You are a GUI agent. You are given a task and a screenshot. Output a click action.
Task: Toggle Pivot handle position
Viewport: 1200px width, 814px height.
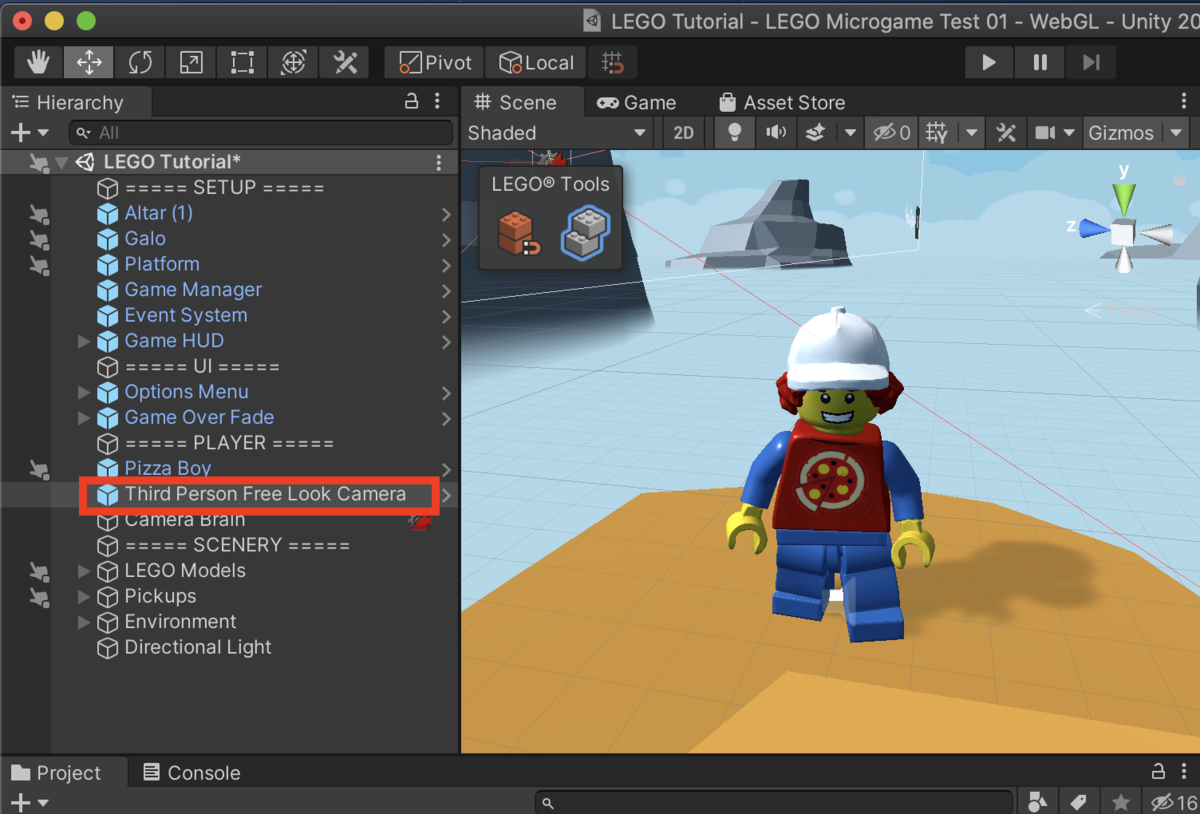(435, 63)
